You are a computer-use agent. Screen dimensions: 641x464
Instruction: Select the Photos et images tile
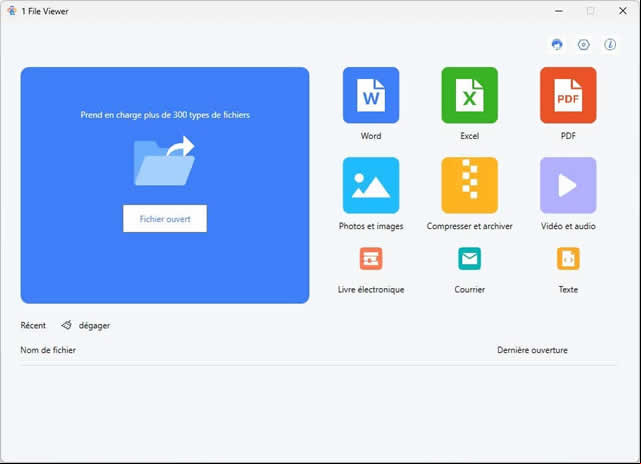coord(371,185)
